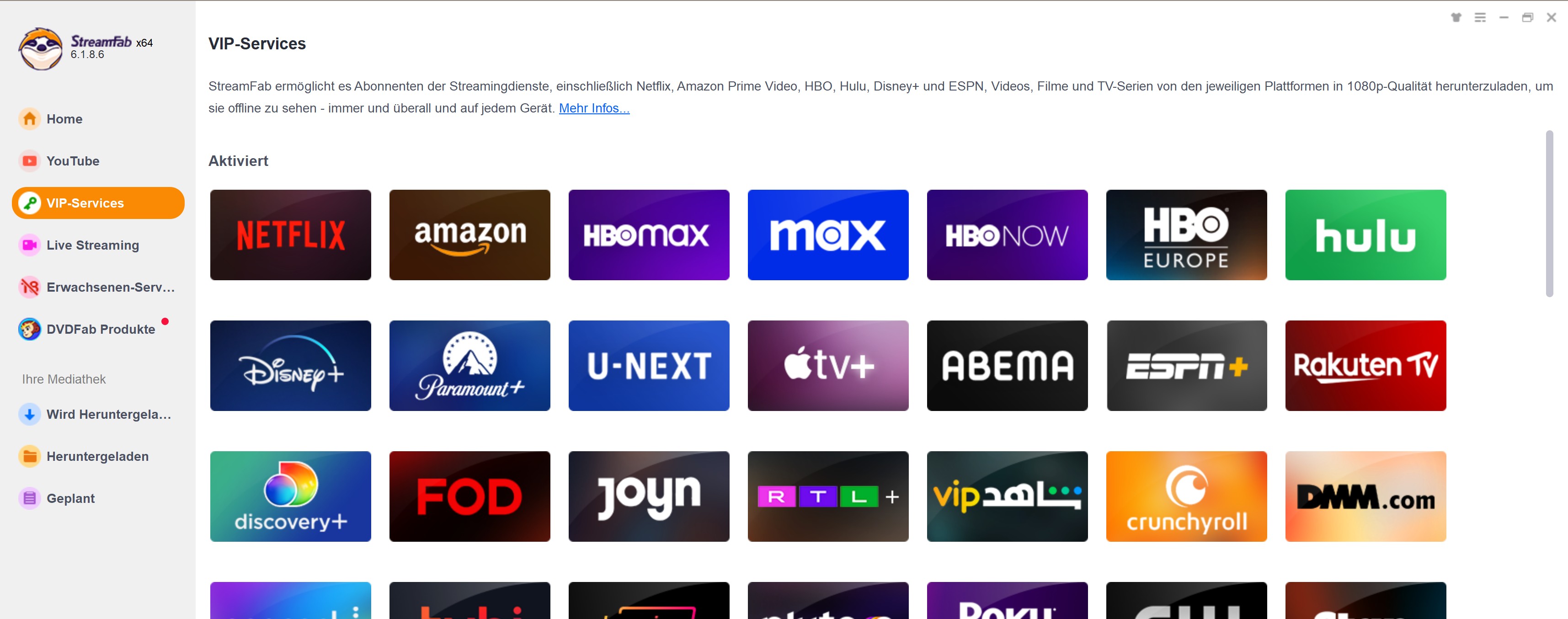View Heruntergeladen media library
Image resolution: width=1568 pixels, height=619 pixels.
98,455
